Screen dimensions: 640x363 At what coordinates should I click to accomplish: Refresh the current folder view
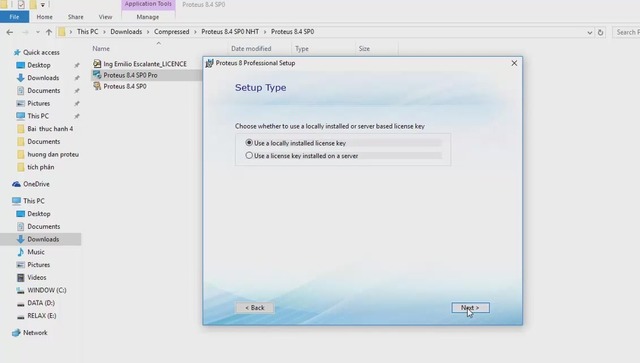(x=600, y=32)
